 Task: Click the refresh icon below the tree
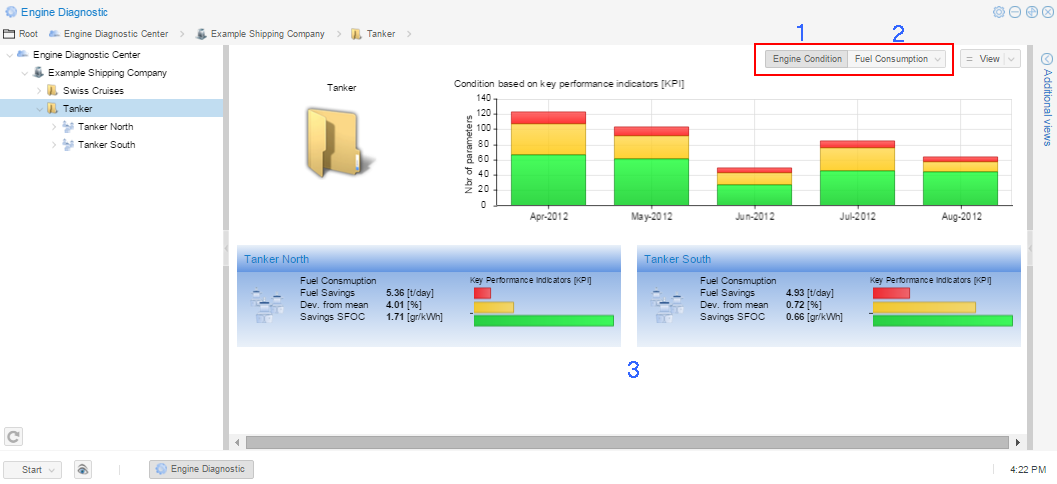pyautogui.click(x=14, y=436)
